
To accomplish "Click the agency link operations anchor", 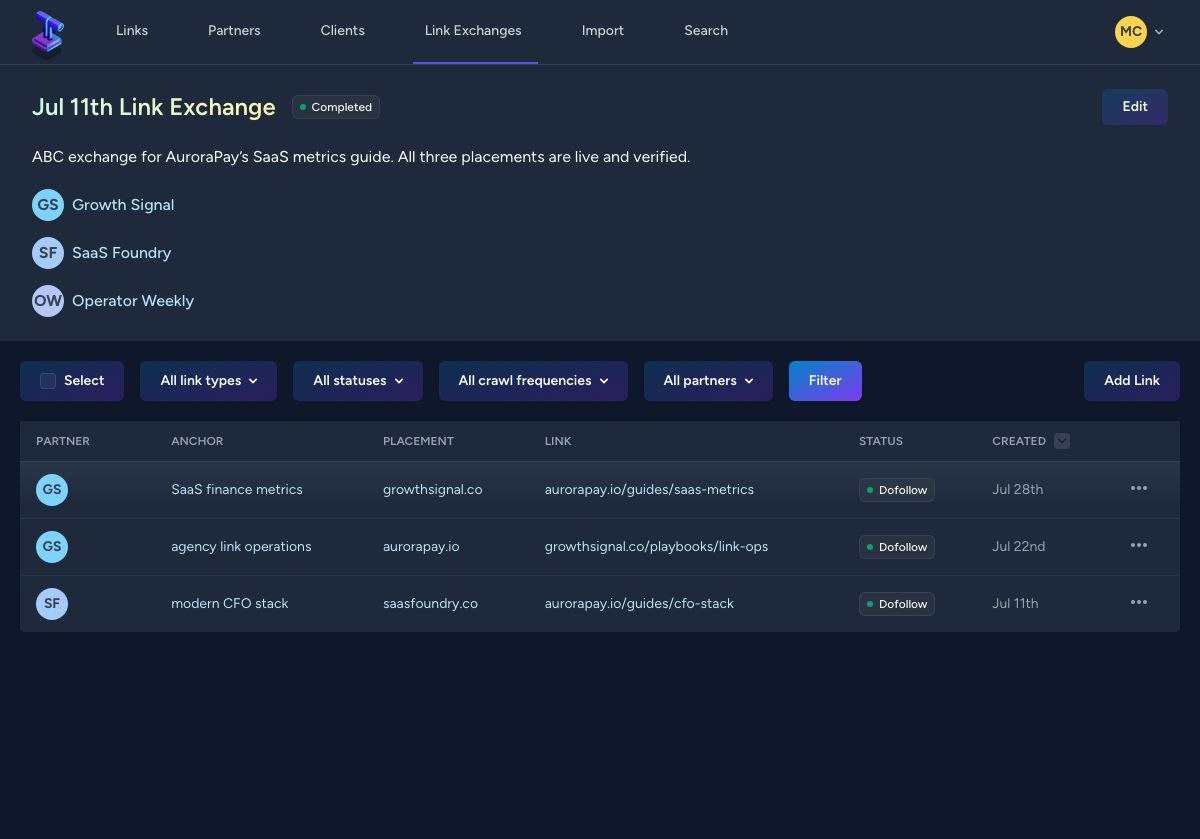I will [x=241, y=547].
